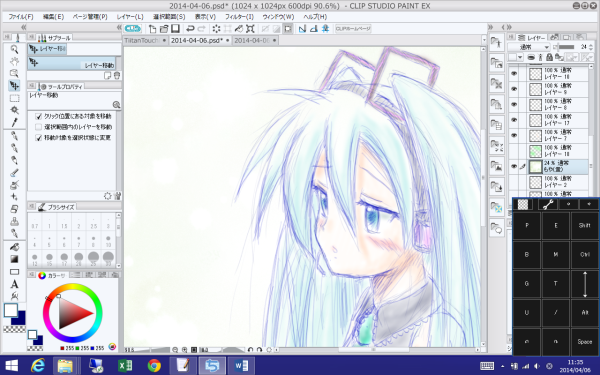Select the Hand move tool

[14, 61]
